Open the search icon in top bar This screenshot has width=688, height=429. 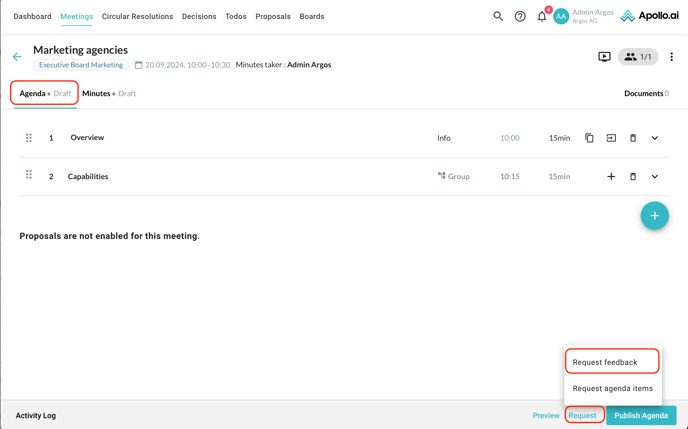click(x=498, y=16)
